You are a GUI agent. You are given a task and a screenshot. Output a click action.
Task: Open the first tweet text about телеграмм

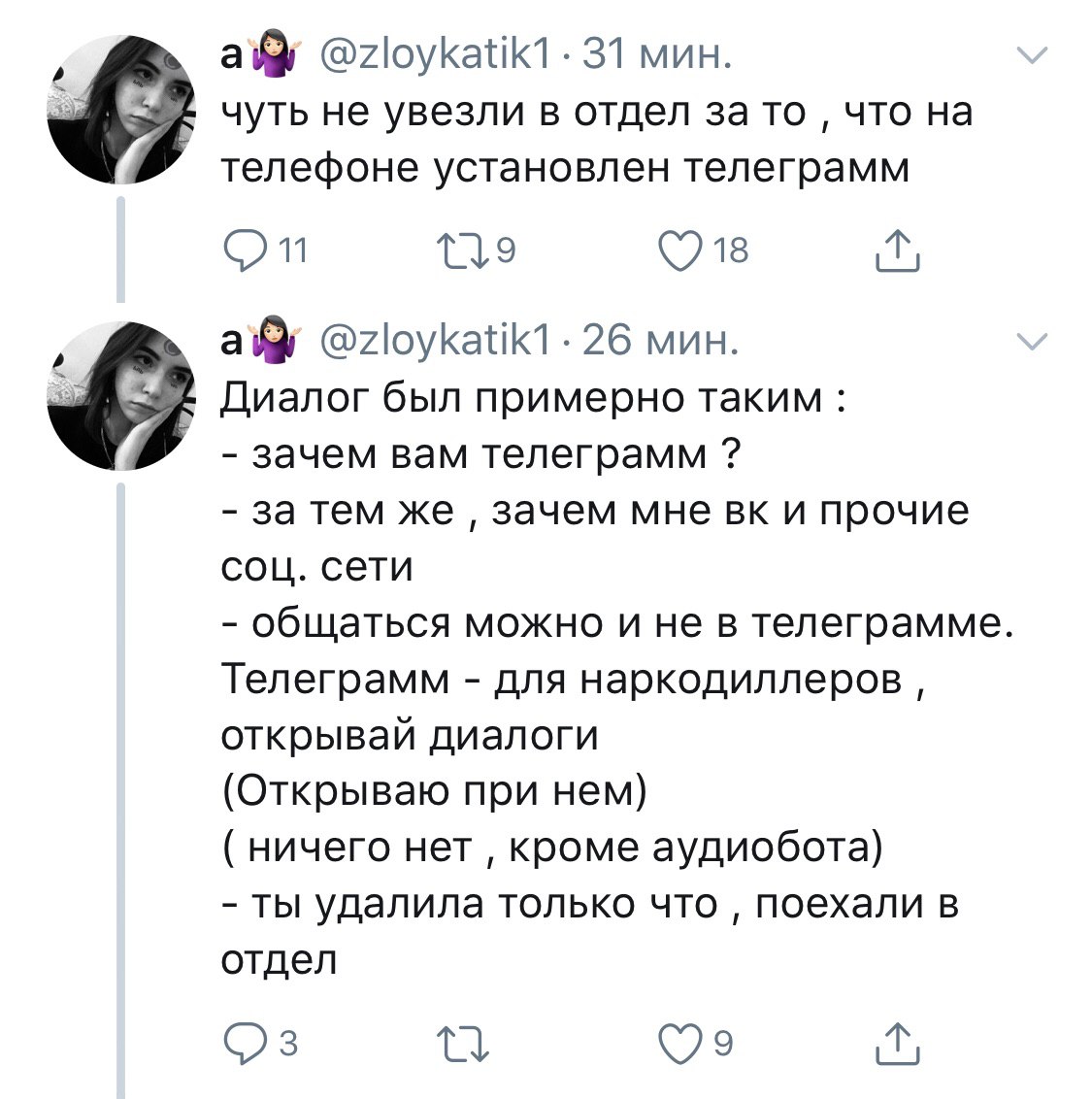pyautogui.click(x=597, y=141)
